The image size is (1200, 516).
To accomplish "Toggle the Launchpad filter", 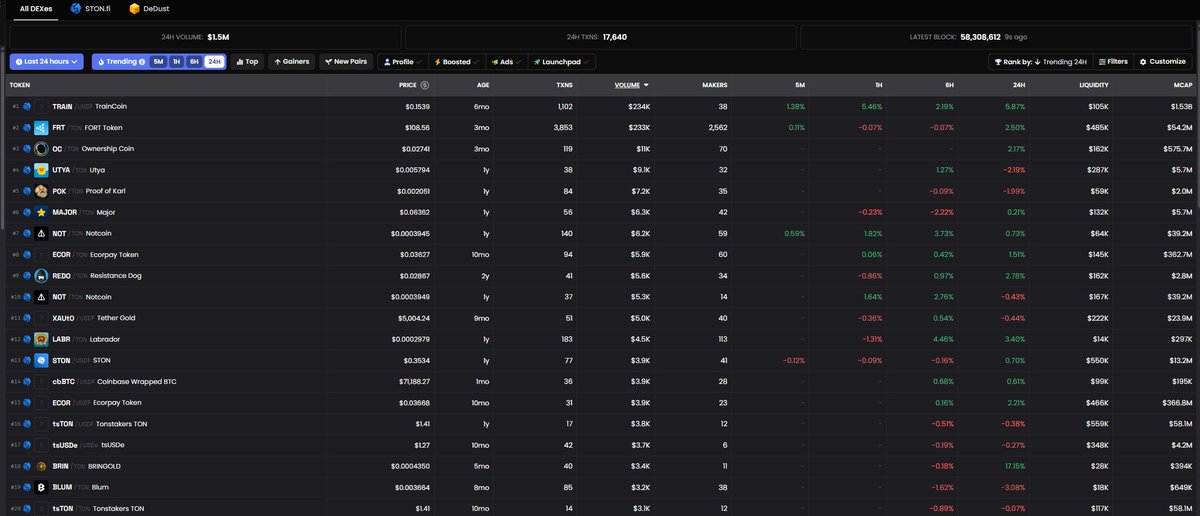I will point(561,61).
